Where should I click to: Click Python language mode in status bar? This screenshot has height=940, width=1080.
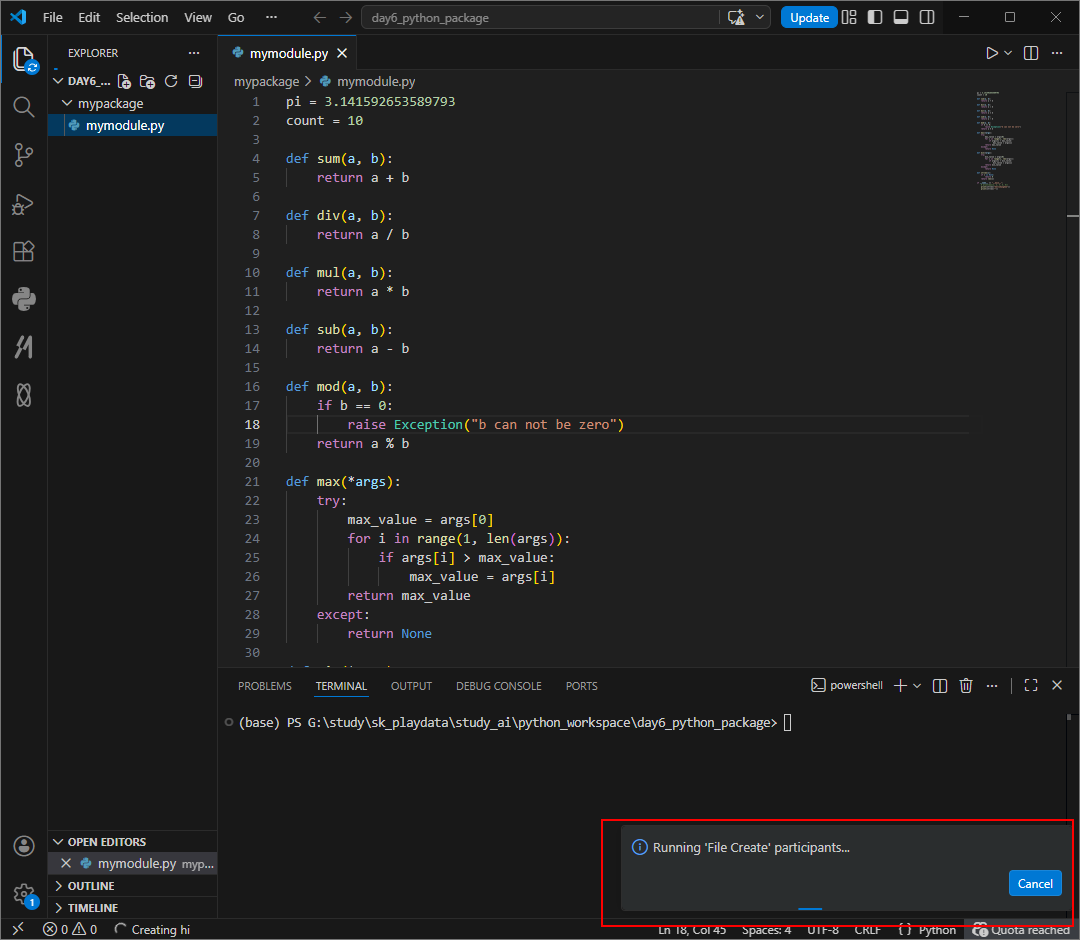pyautogui.click(x=937, y=930)
